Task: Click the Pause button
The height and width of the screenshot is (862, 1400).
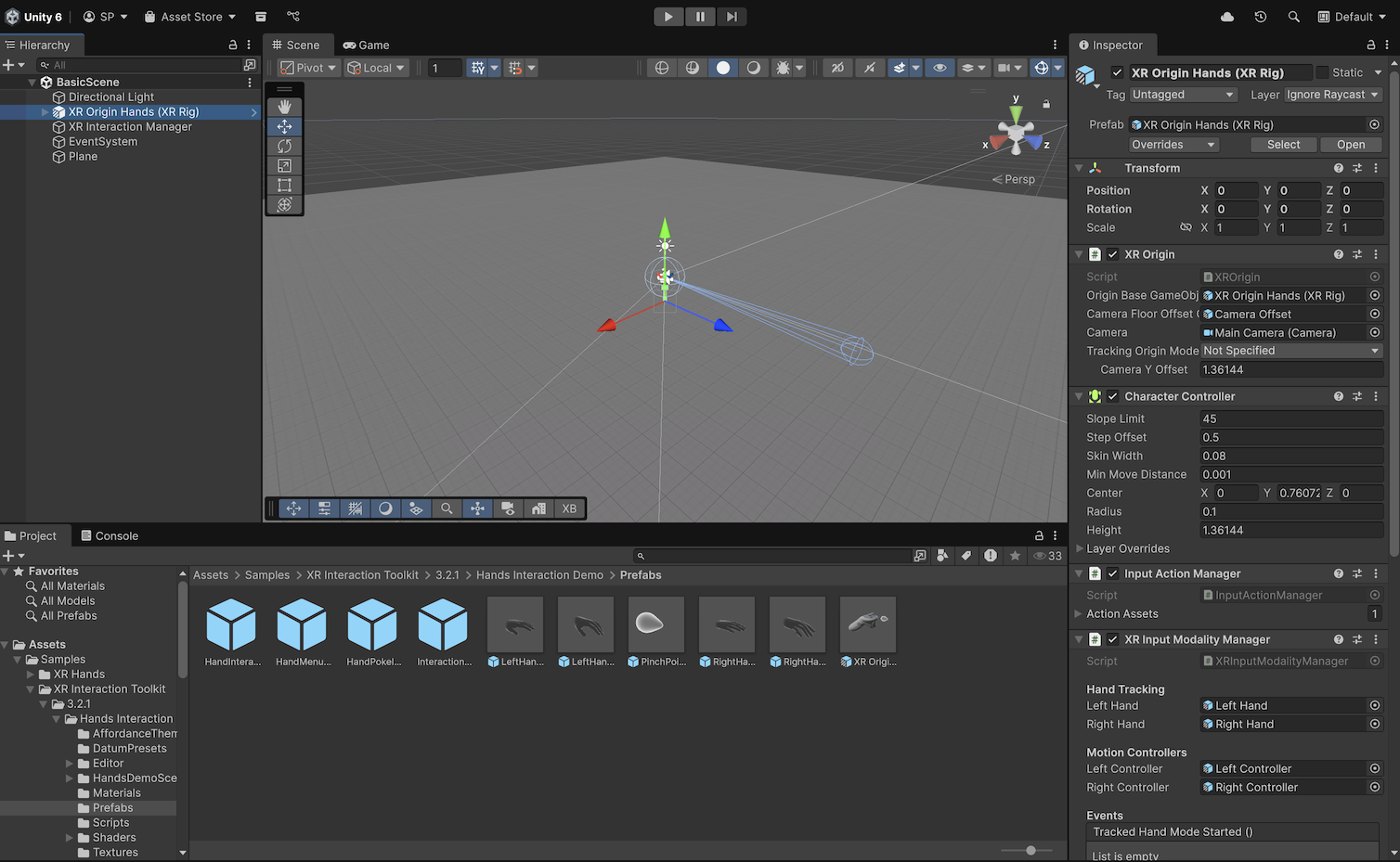Action: (x=700, y=17)
